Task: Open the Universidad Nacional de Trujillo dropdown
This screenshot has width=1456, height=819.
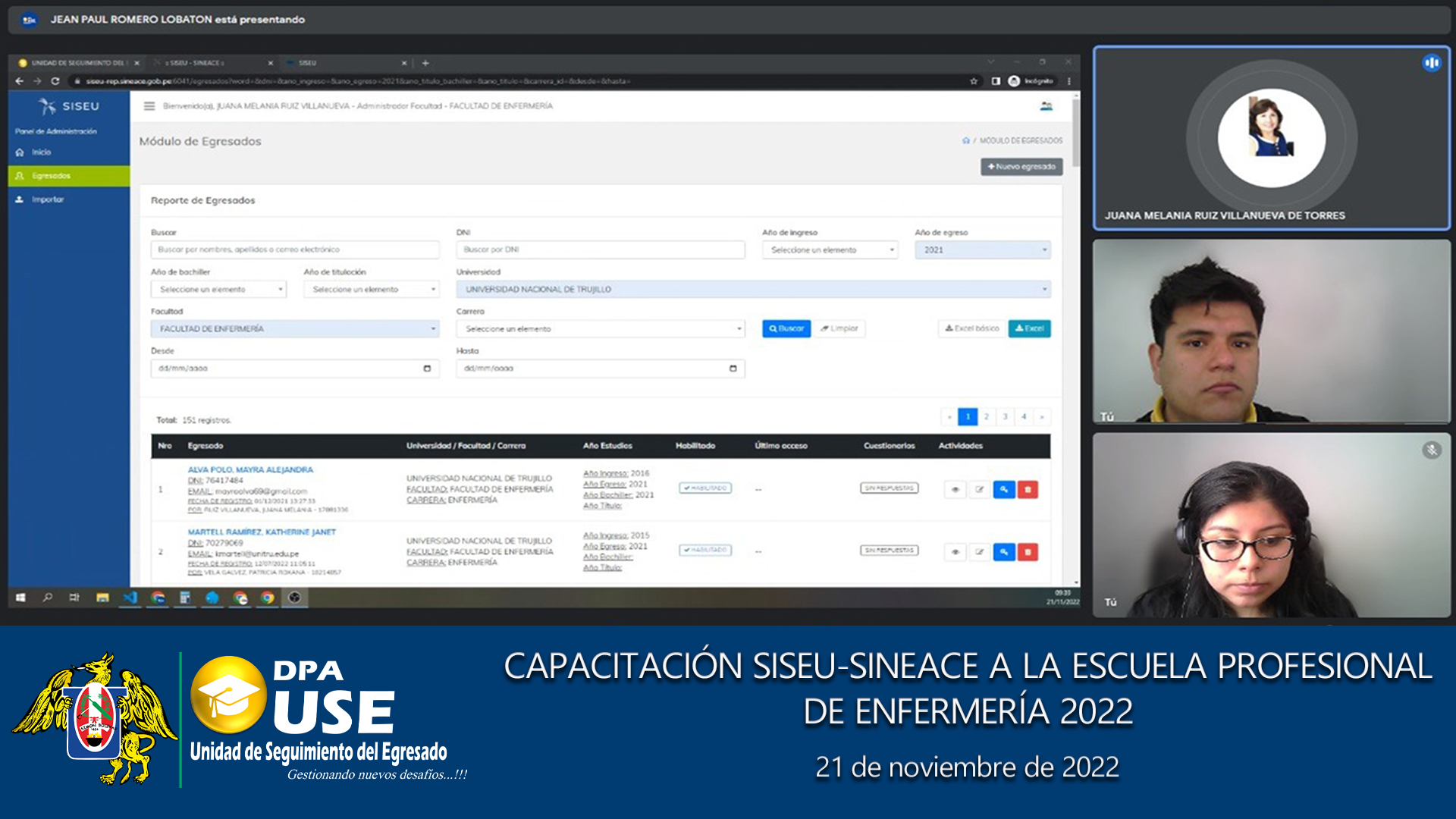Action: (753, 289)
